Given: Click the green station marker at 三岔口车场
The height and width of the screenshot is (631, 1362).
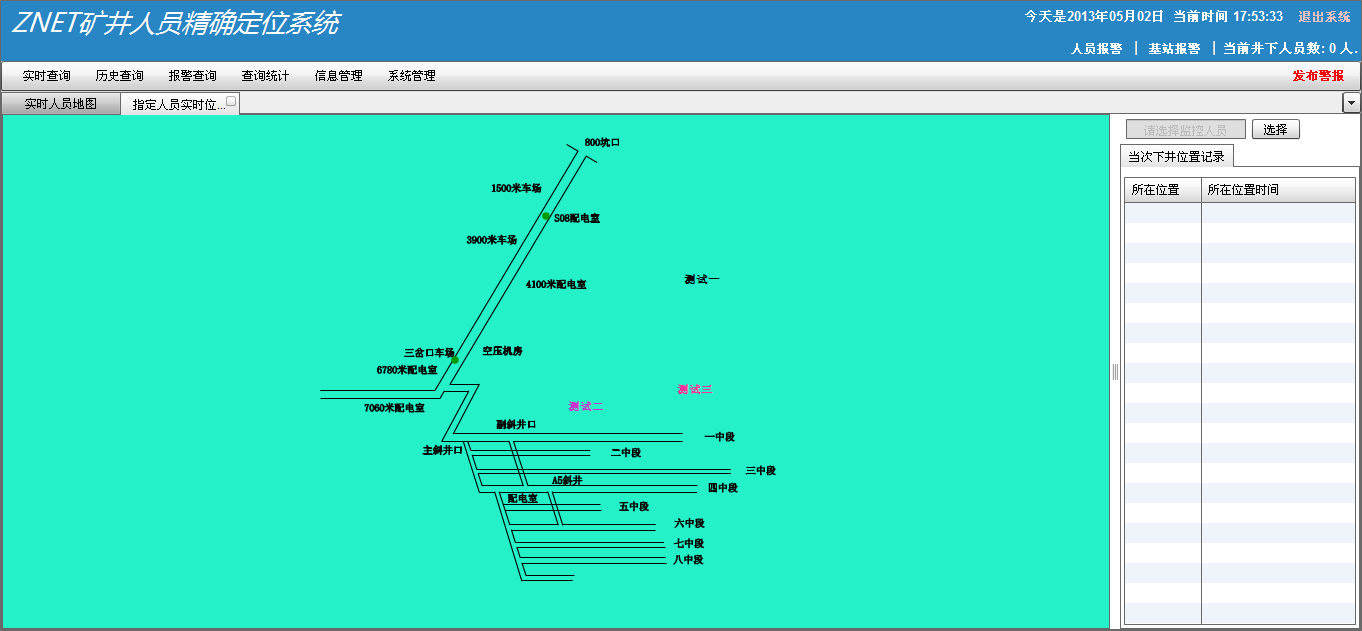Looking at the screenshot, I should (x=454, y=359).
